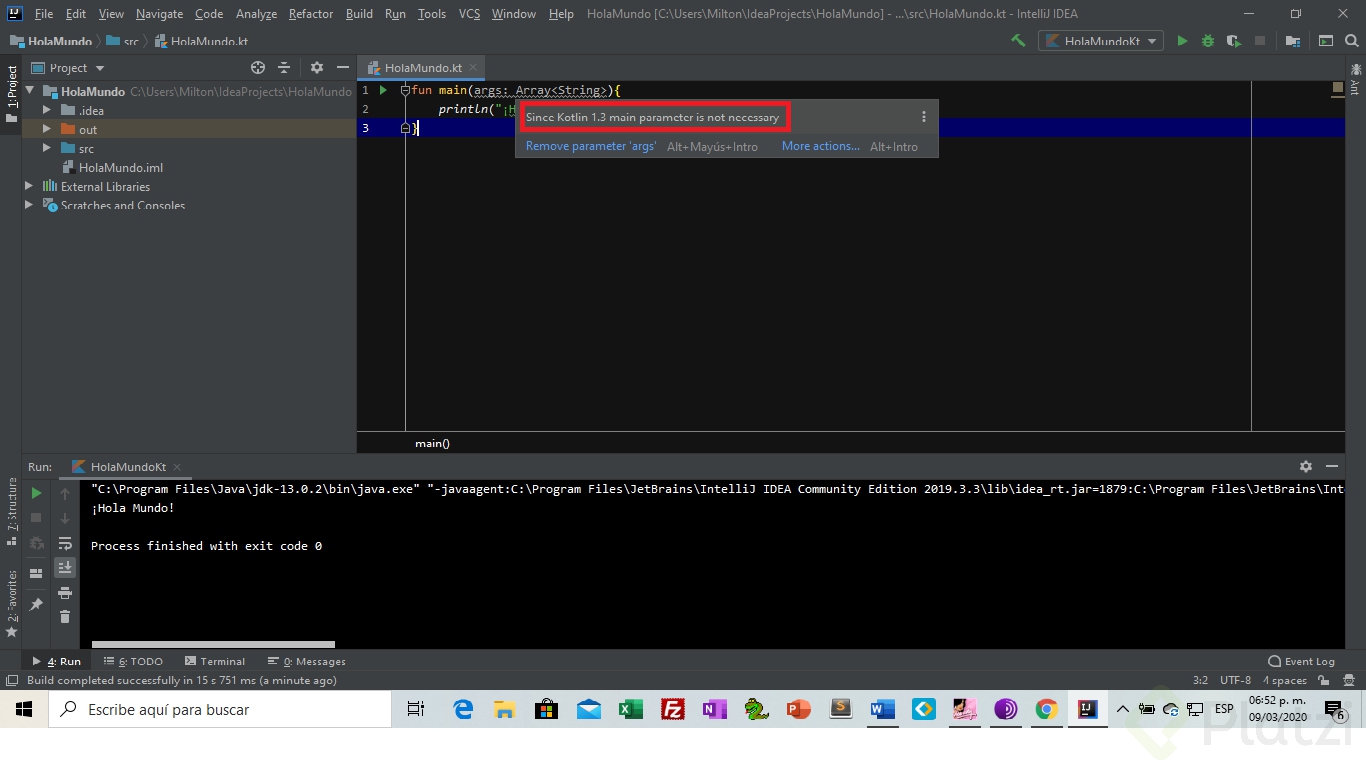Debug HolaMundoKt with the bug icon
This screenshot has height=768, width=1366.
point(1208,41)
